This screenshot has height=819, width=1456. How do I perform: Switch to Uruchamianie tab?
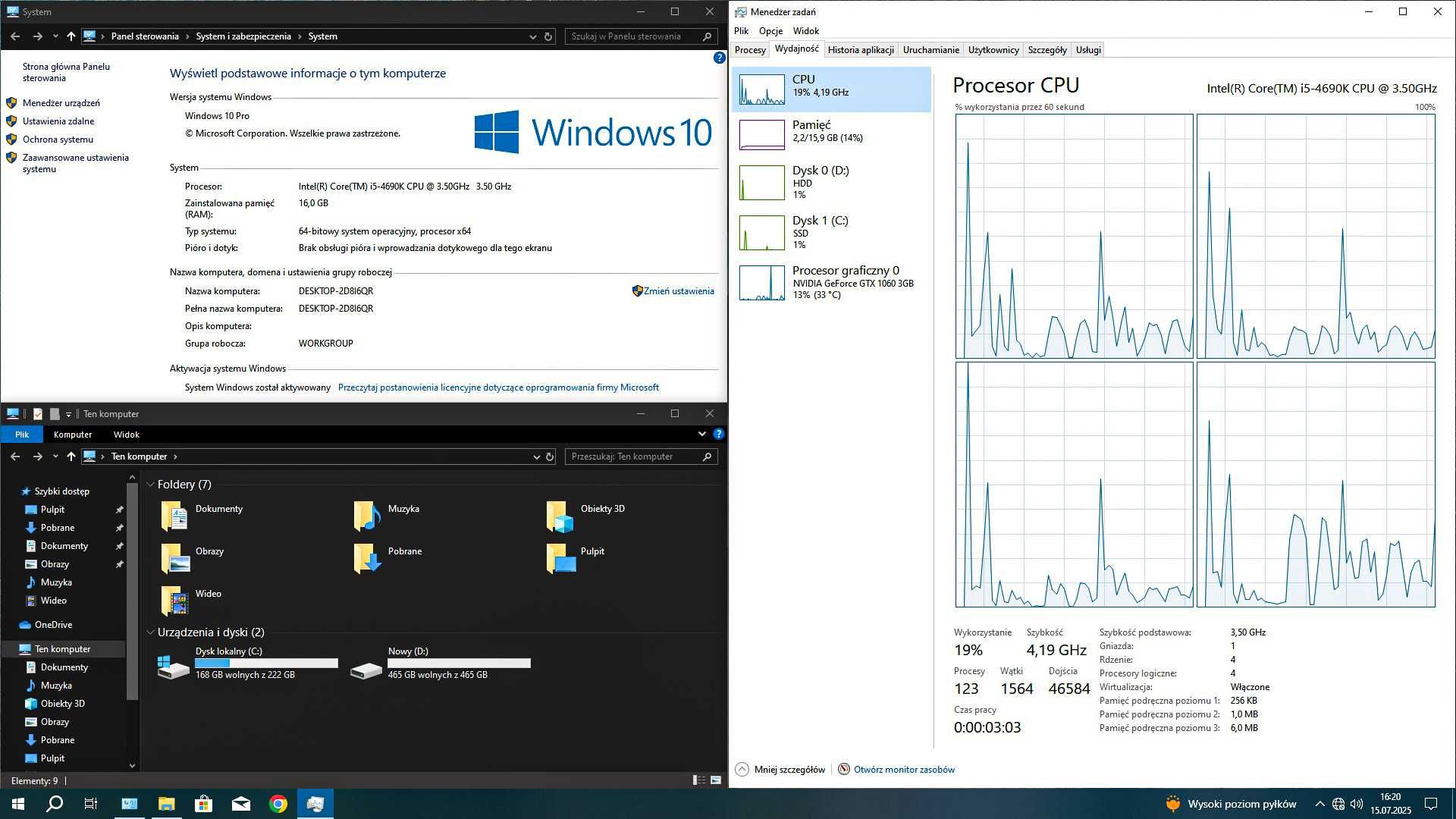(930, 50)
